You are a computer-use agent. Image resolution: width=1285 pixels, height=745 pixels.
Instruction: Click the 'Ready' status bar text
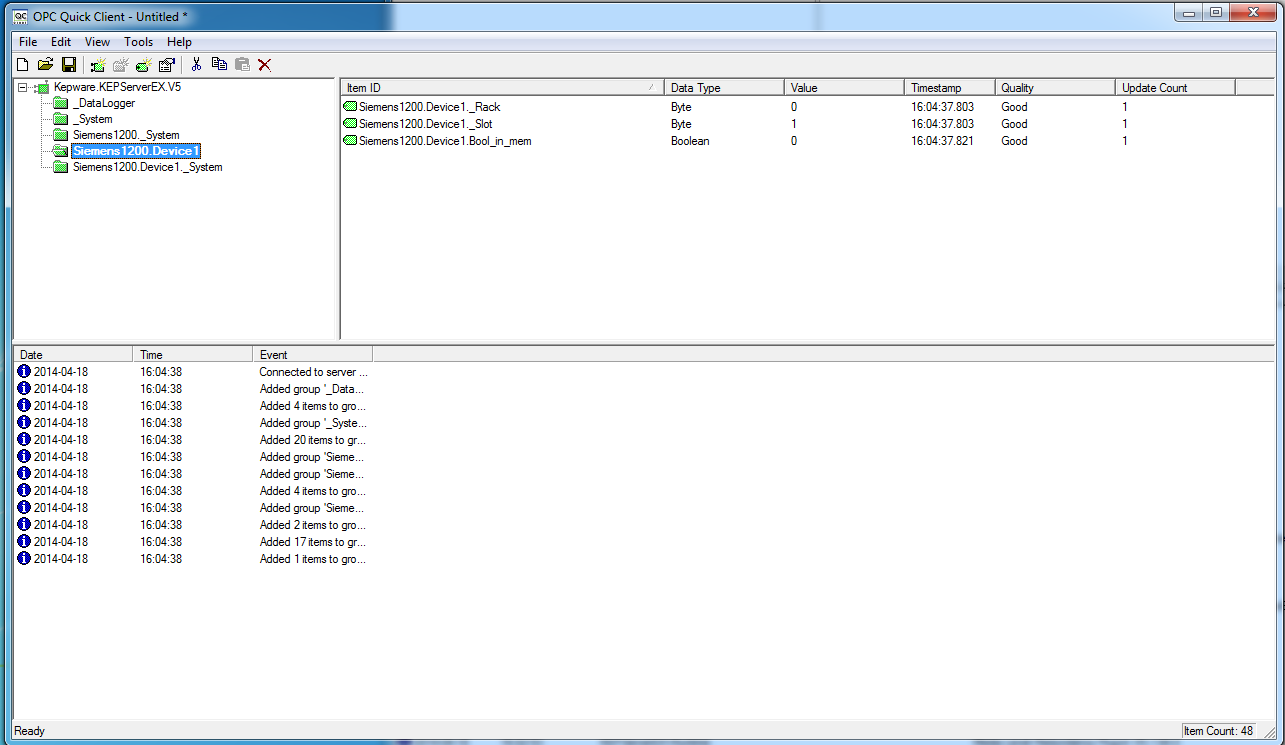coord(29,731)
